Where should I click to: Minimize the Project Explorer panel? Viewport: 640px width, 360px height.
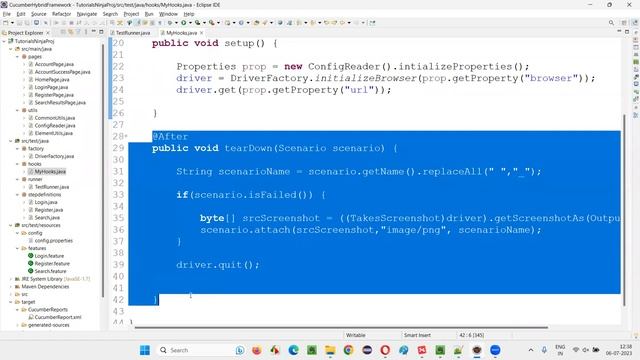pos(94,32)
